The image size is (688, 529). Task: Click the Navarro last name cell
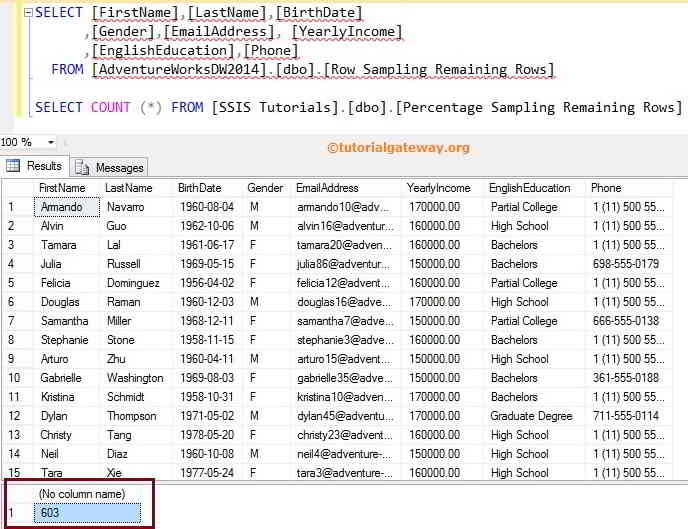pyautogui.click(x=136, y=207)
